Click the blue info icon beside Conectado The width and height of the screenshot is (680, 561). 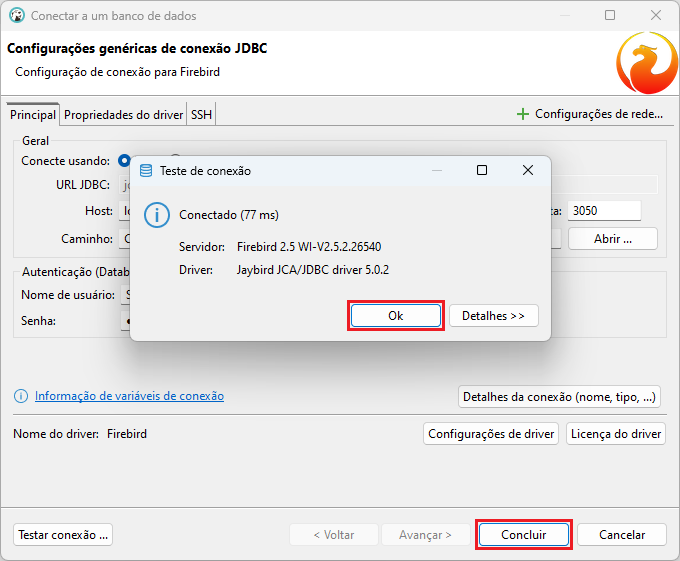pos(157,215)
